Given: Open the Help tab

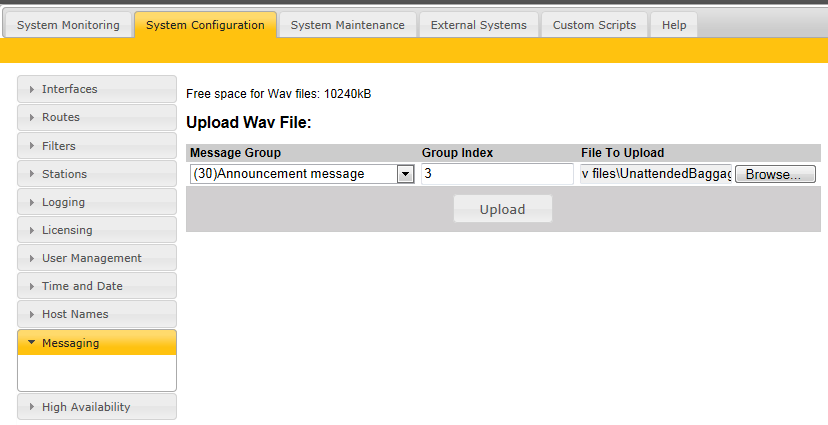Looking at the screenshot, I should [x=674, y=25].
